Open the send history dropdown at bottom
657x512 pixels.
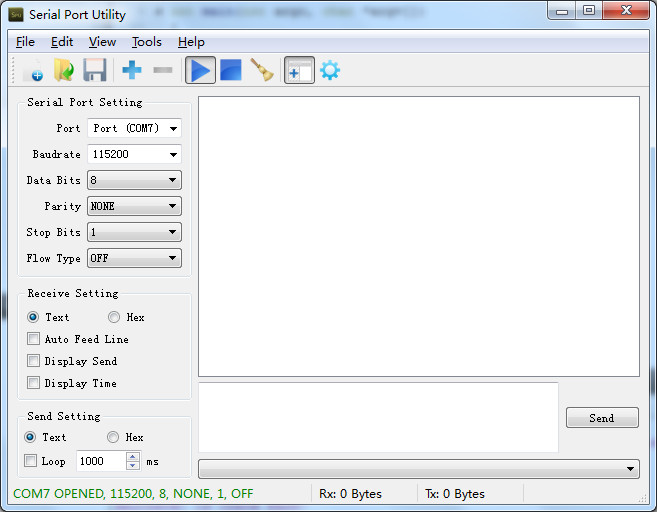pyautogui.click(x=419, y=469)
